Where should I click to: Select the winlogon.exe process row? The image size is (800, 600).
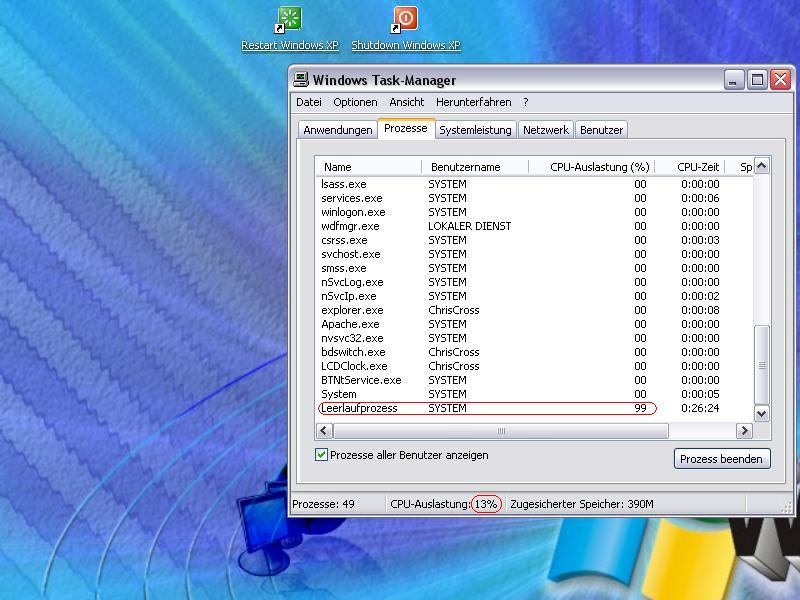coord(534,212)
